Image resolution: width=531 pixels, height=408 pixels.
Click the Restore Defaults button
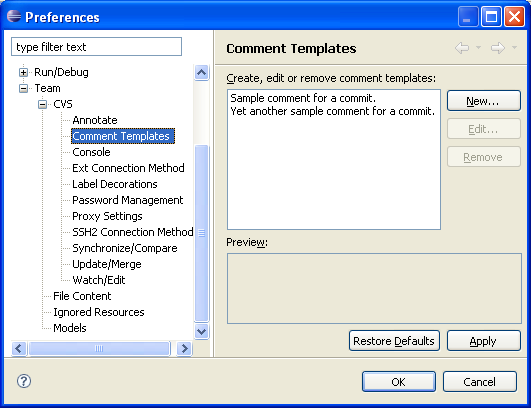point(394,341)
